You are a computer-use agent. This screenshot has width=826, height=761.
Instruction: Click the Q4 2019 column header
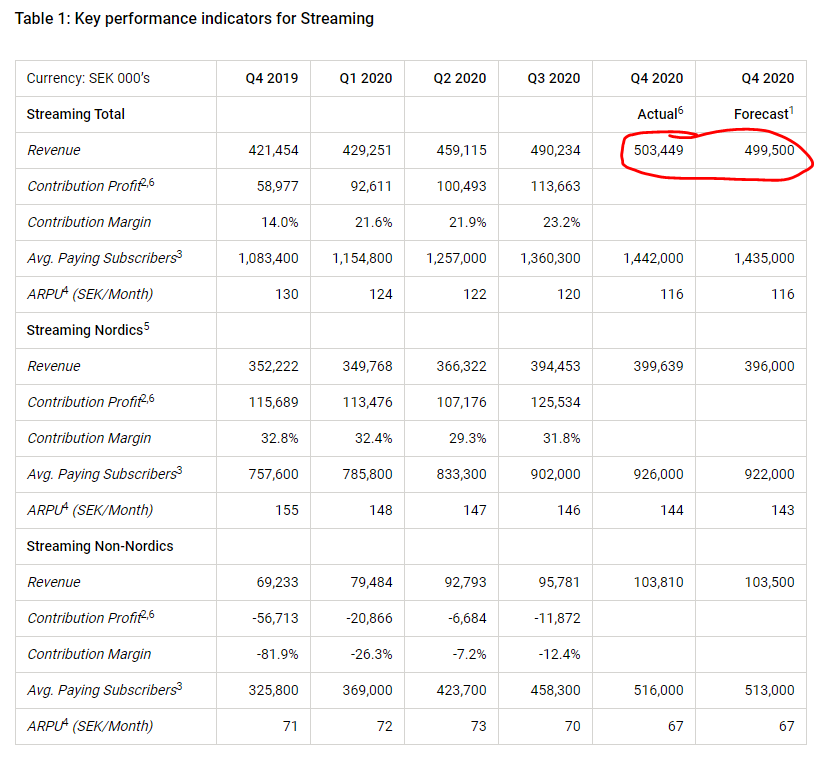tap(271, 78)
